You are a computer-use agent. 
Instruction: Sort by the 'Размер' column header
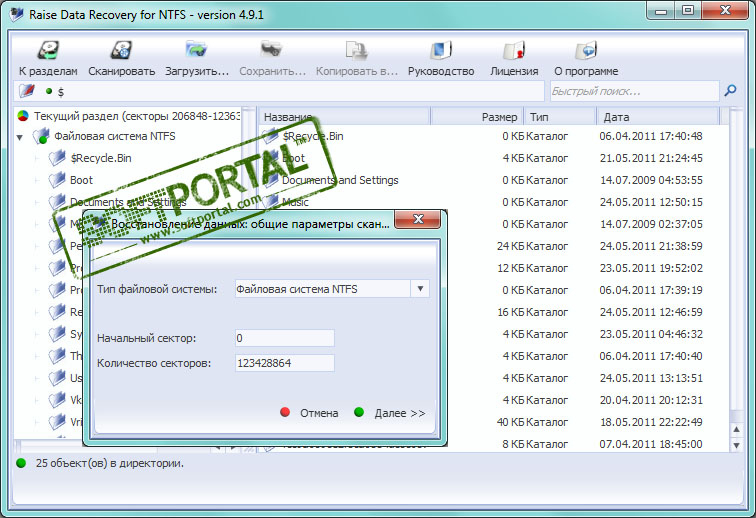[x=476, y=117]
